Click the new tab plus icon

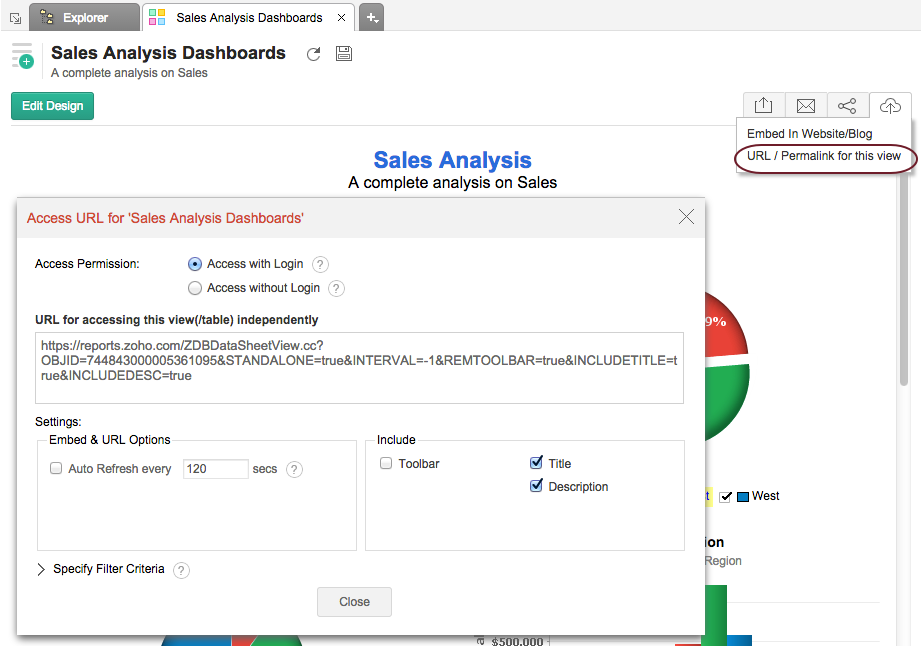click(371, 17)
